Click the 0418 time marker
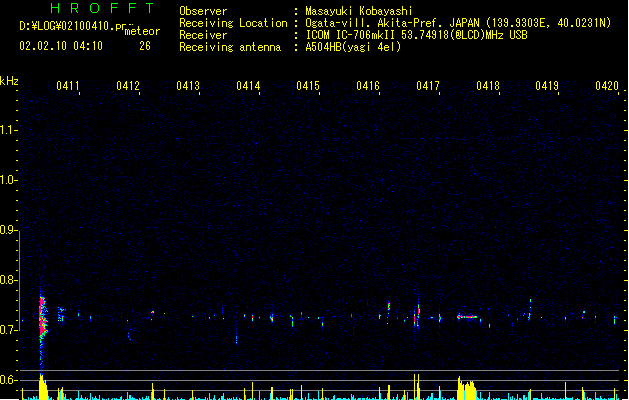The height and width of the screenshot is (400, 629). point(488,86)
